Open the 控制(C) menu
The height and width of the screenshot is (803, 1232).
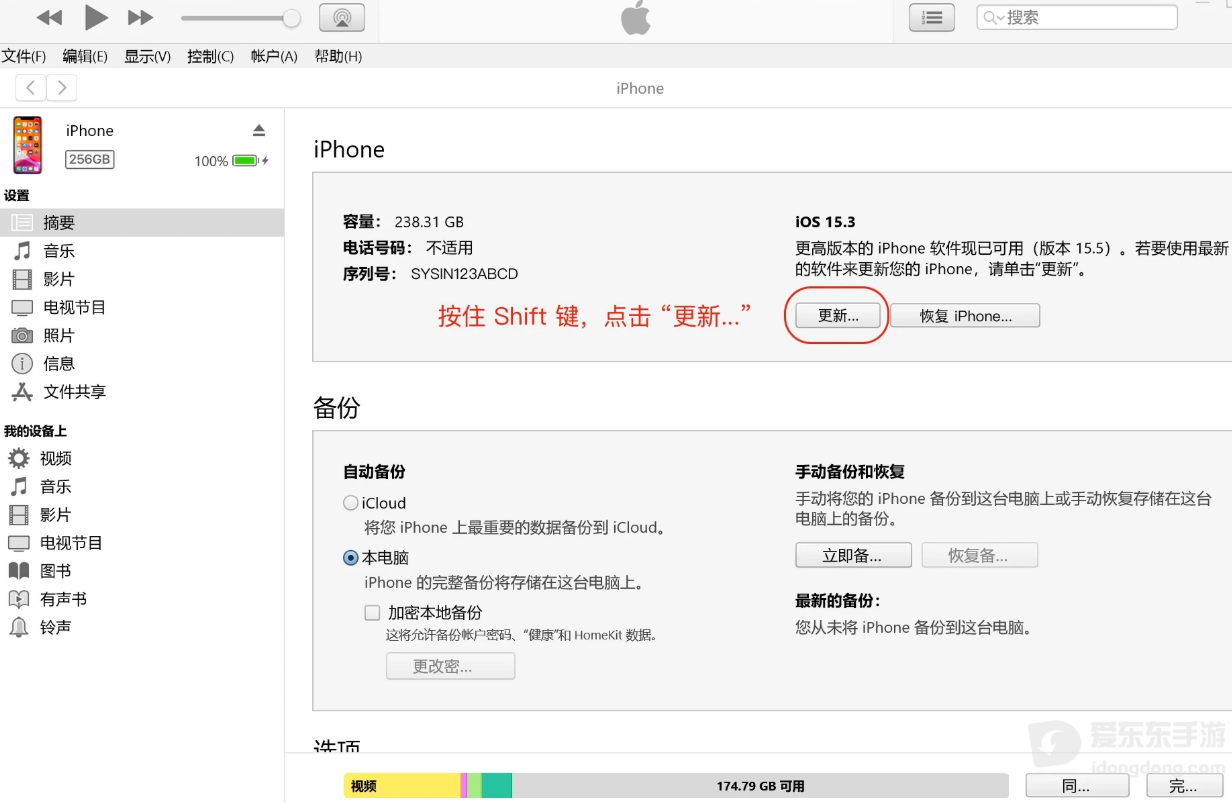(x=210, y=56)
